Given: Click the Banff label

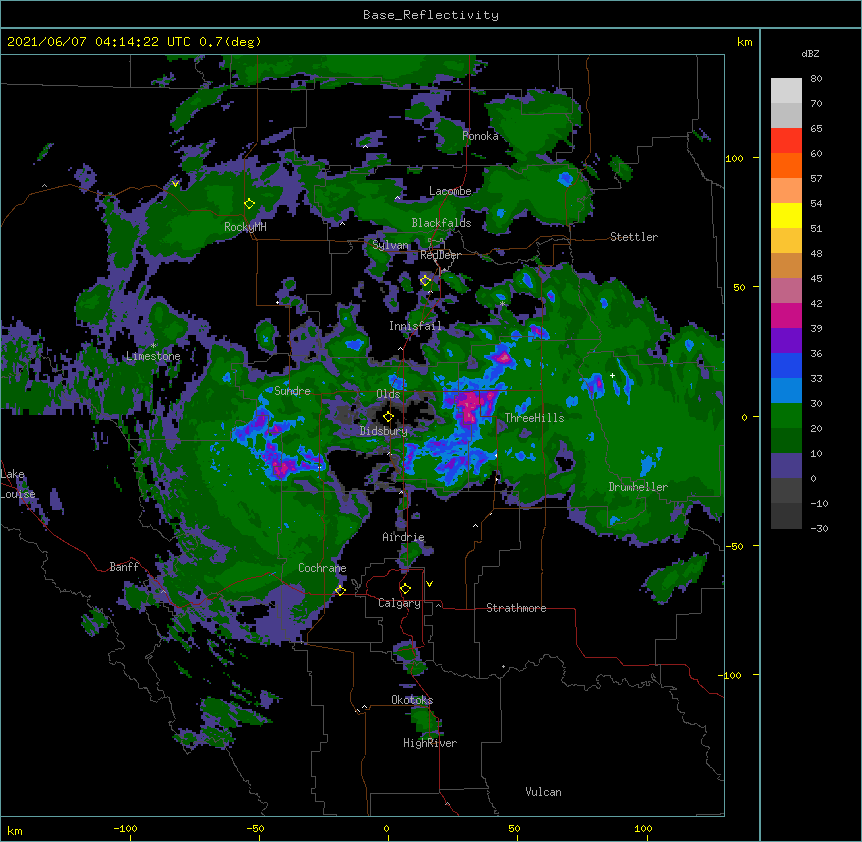Looking at the screenshot, I should (124, 567).
